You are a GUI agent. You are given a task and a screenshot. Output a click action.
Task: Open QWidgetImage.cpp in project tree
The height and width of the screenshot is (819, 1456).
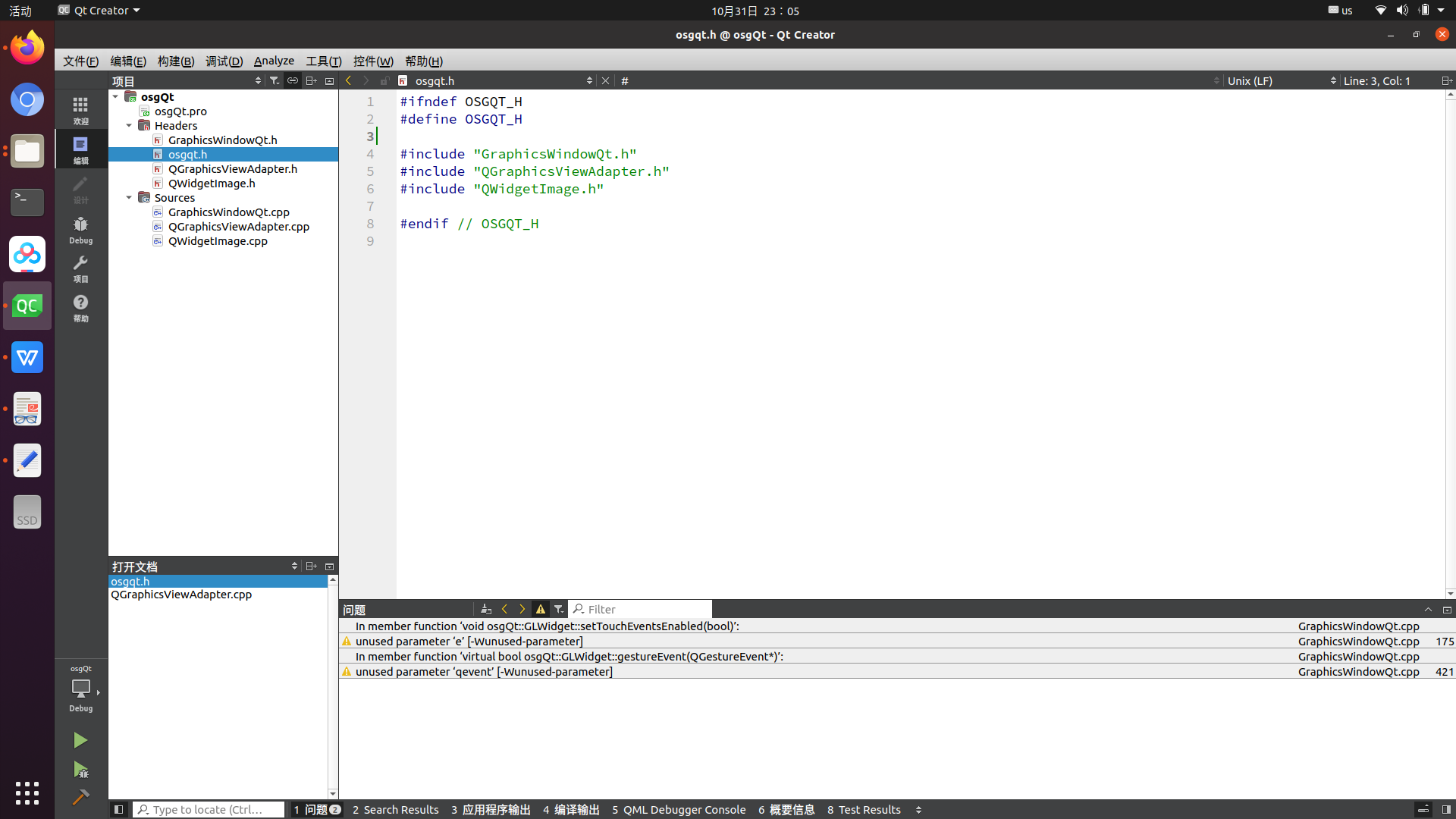pyautogui.click(x=218, y=241)
